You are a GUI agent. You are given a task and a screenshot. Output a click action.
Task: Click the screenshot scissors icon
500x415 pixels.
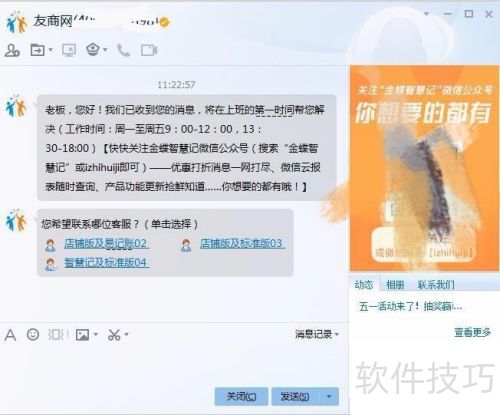tap(114, 335)
